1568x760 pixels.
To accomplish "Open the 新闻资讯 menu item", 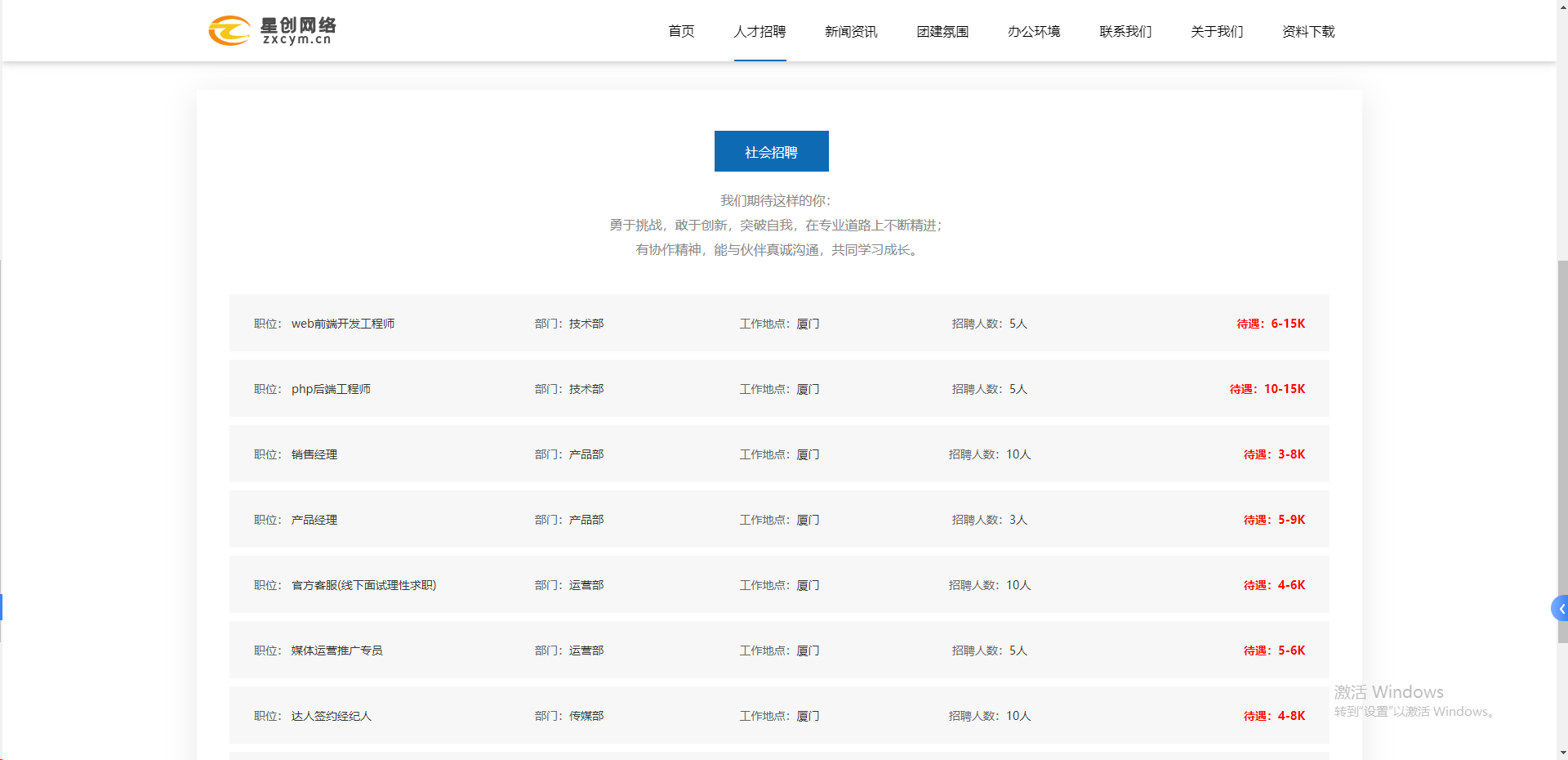I will point(851,31).
